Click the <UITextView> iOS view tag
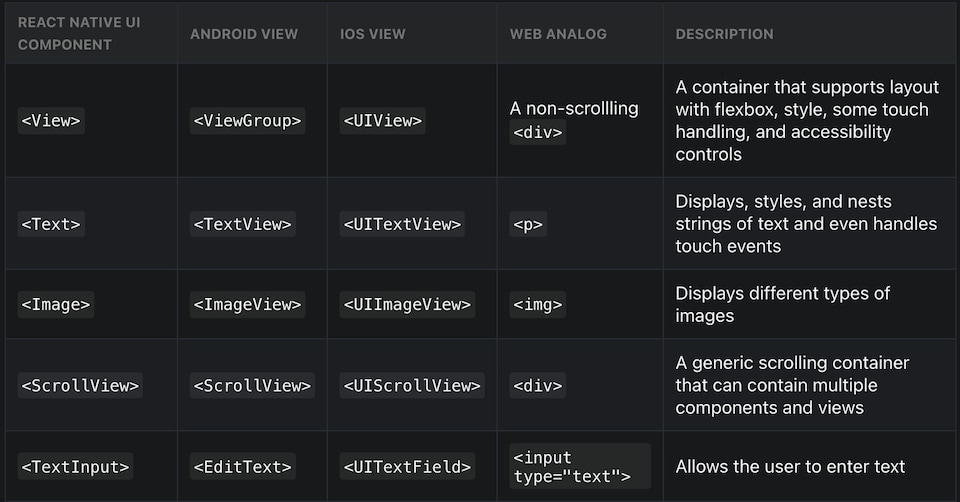960x502 pixels. (x=403, y=224)
